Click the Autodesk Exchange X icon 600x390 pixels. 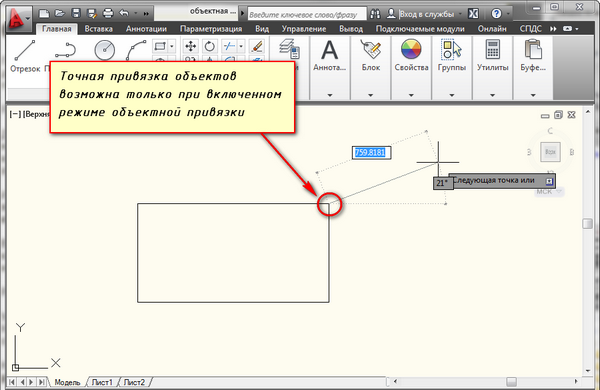tap(473, 14)
